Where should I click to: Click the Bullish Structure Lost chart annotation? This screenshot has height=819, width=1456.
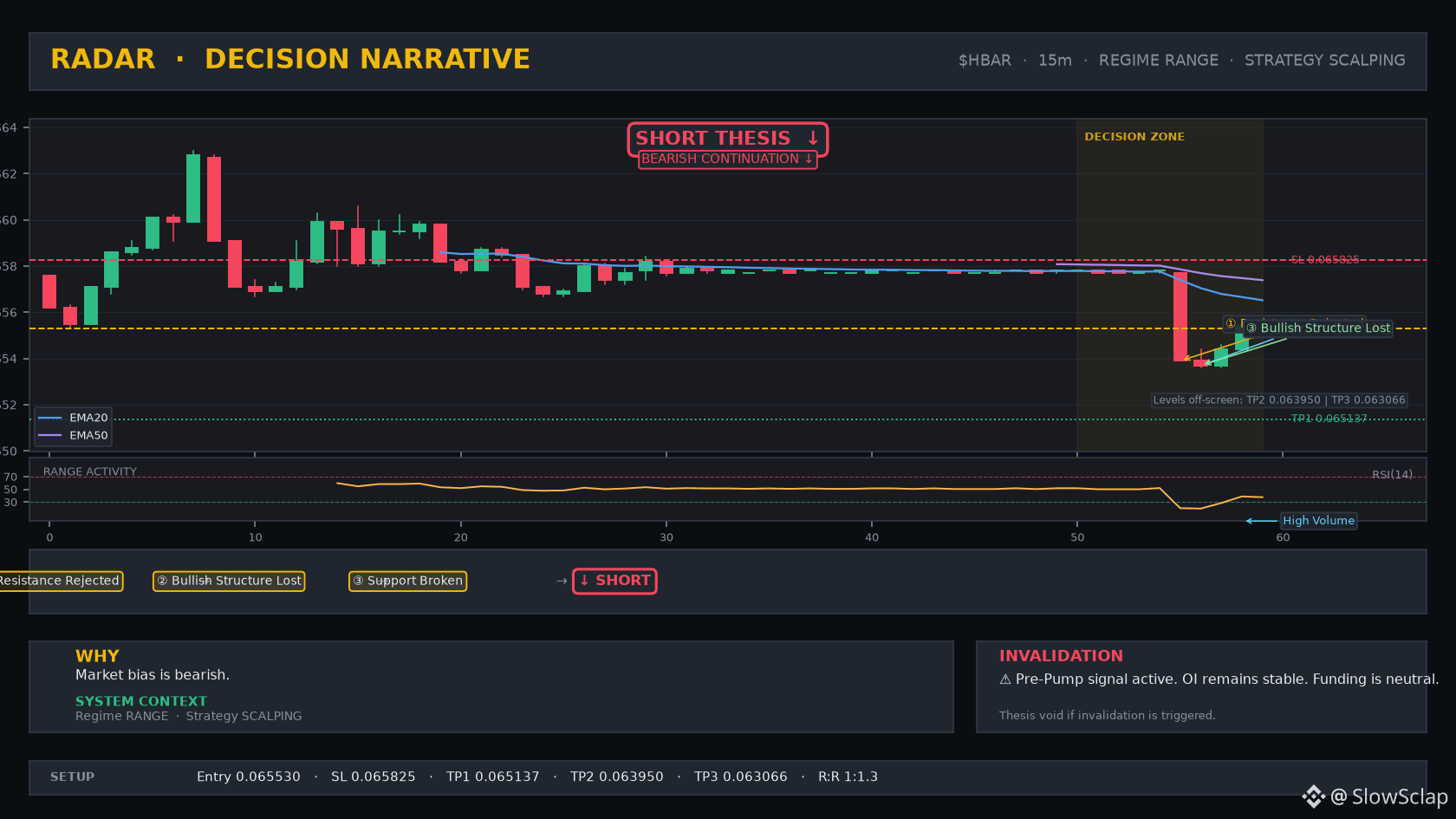click(1318, 328)
